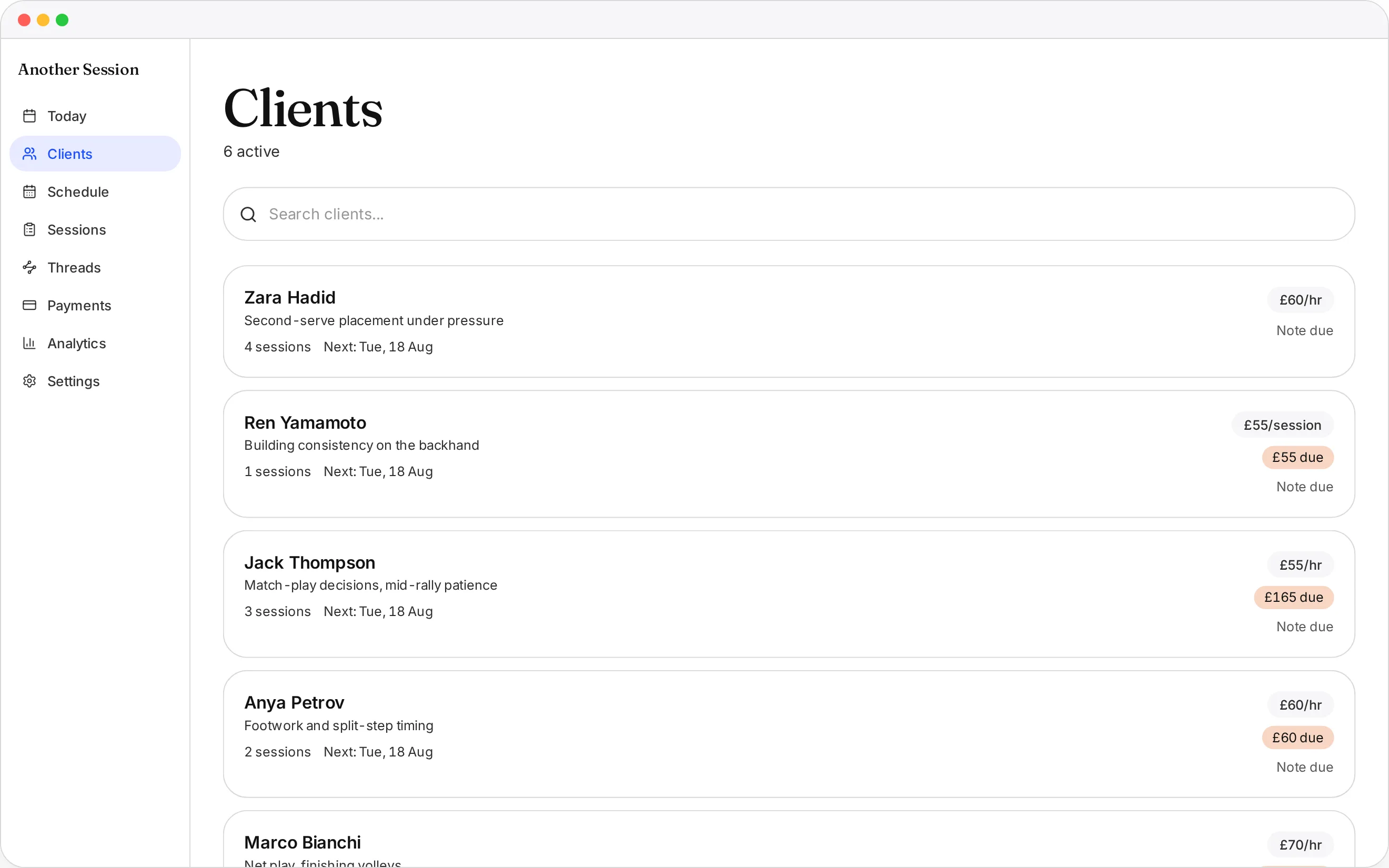Click Note due on Ren Yamamoto's card
The image size is (1389, 868).
pyautogui.click(x=1304, y=487)
